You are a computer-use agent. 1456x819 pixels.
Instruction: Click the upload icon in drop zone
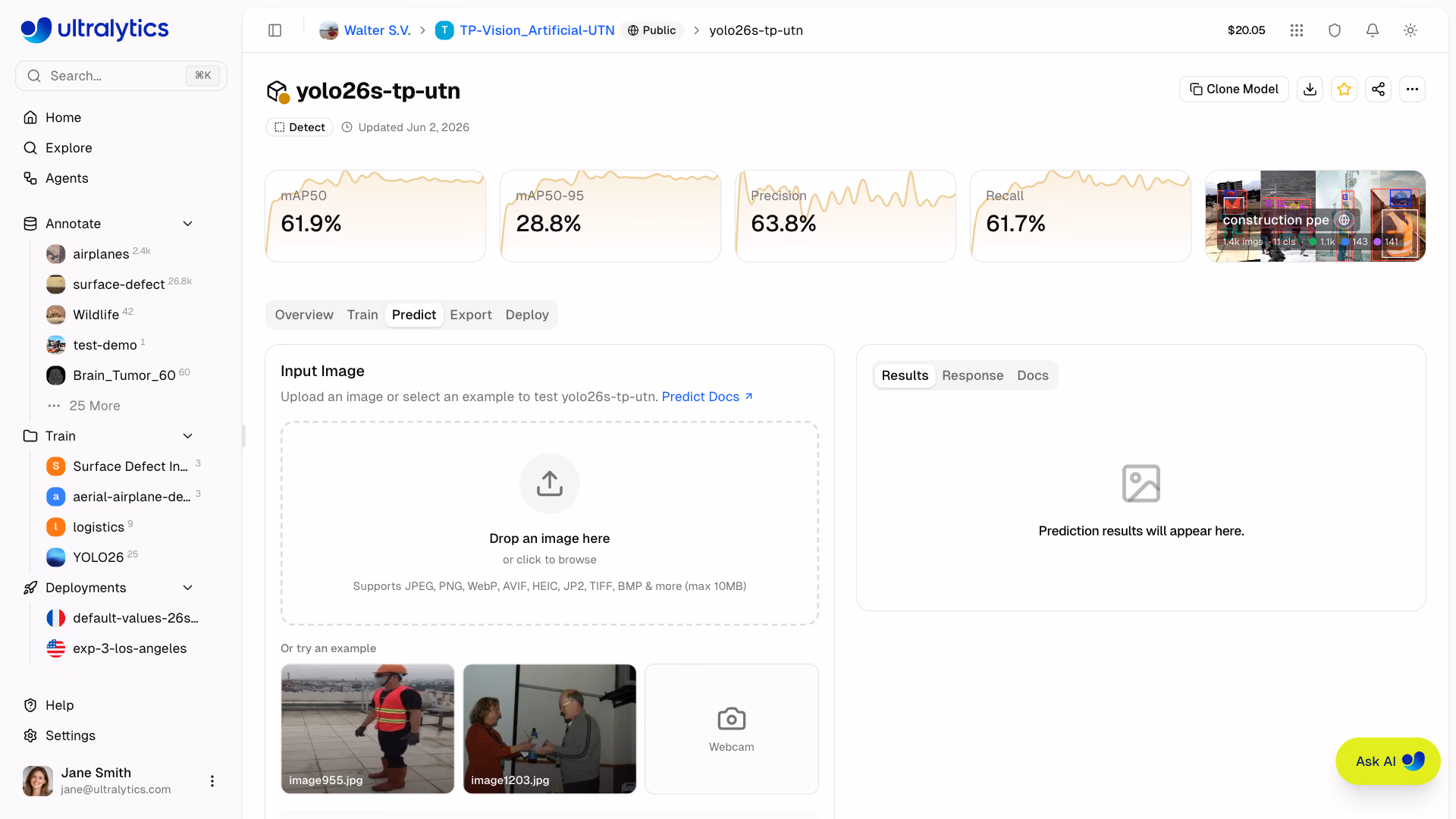[x=550, y=484]
